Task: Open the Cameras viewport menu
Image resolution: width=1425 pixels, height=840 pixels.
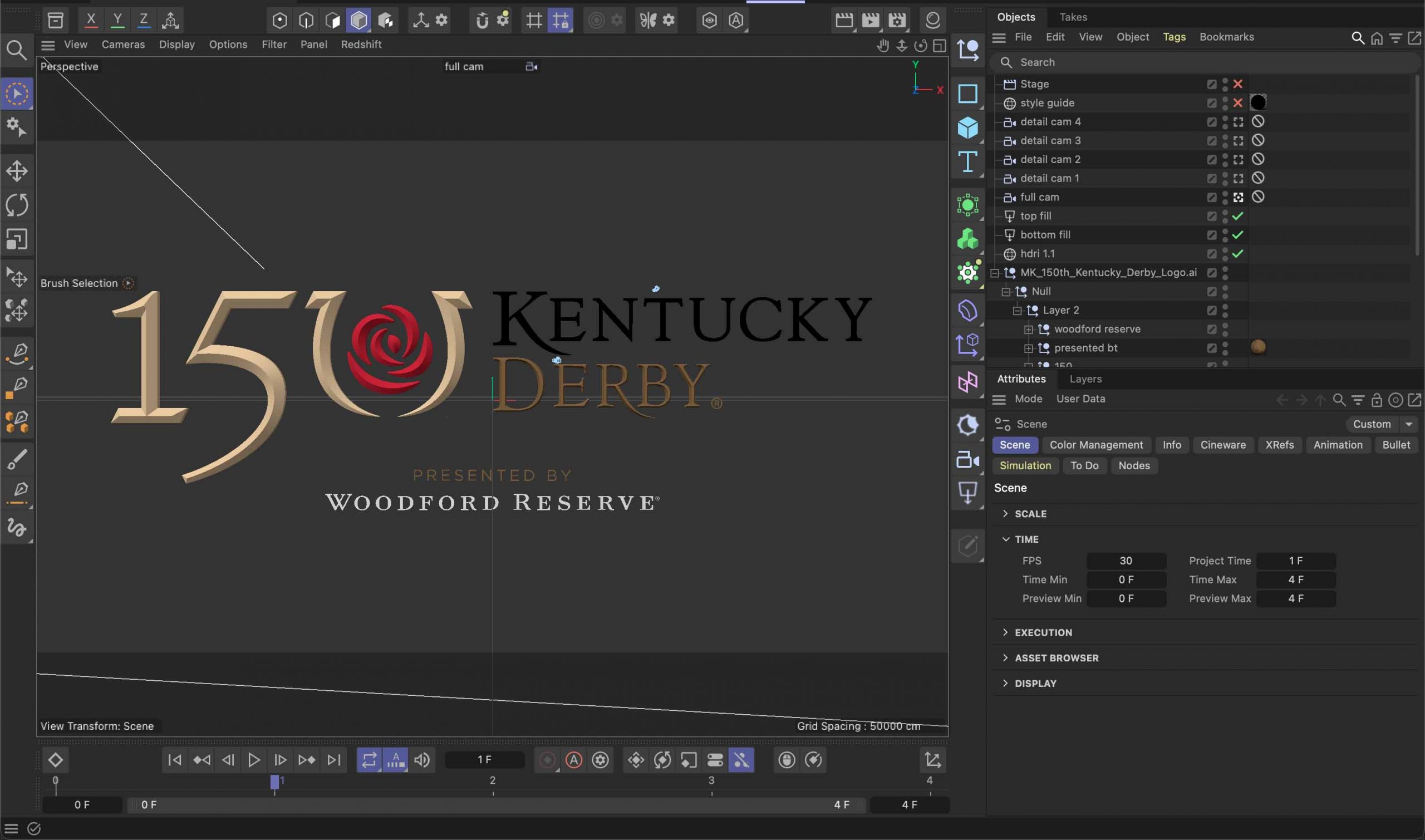Action: pyautogui.click(x=123, y=44)
